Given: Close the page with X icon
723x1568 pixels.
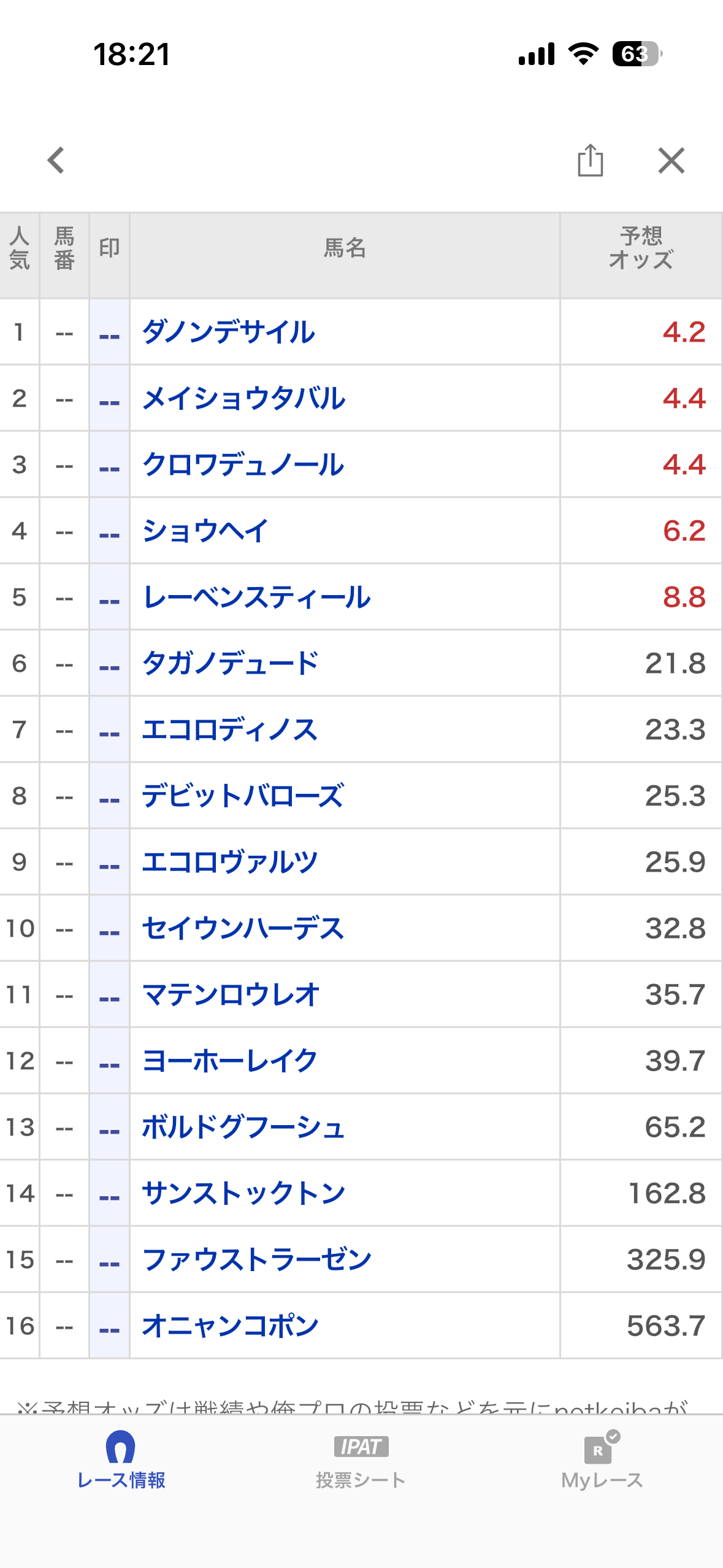Looking at the screenshot, I should 671,161.
